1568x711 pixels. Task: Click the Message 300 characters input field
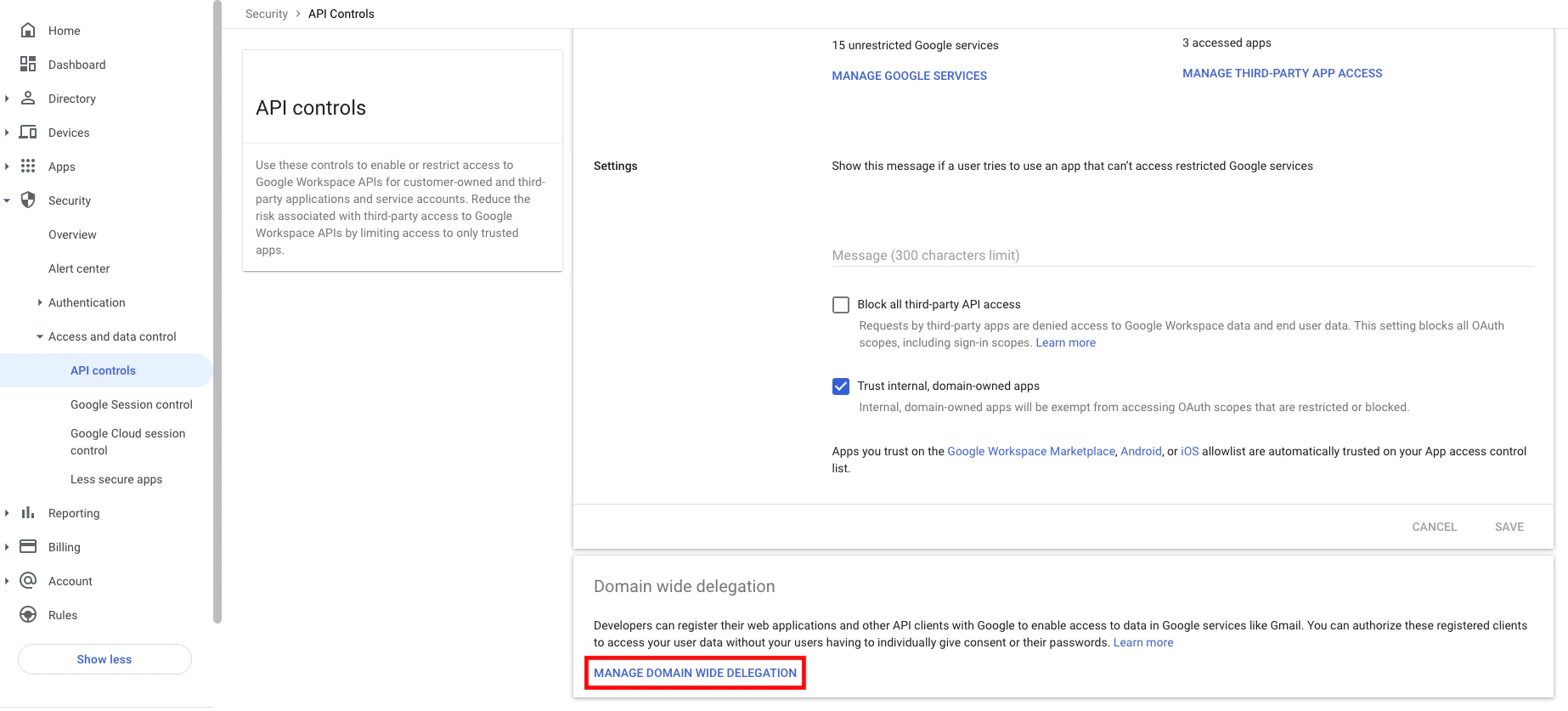click(1182, 255)
